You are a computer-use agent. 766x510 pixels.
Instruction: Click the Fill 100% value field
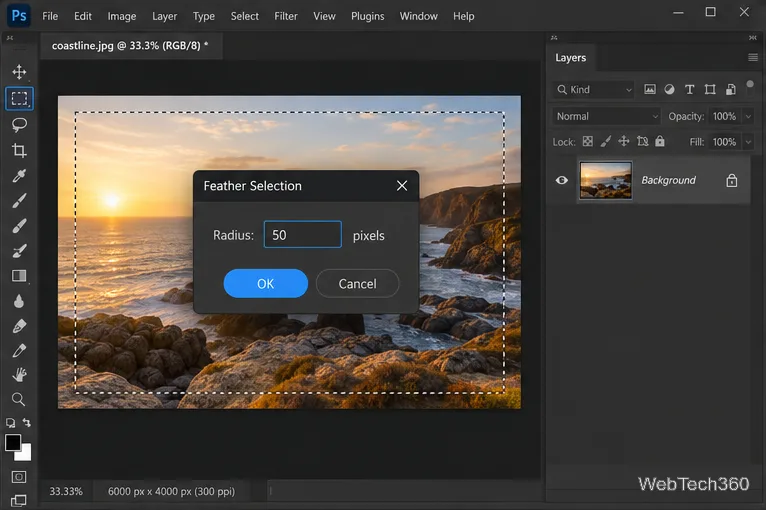724,142
